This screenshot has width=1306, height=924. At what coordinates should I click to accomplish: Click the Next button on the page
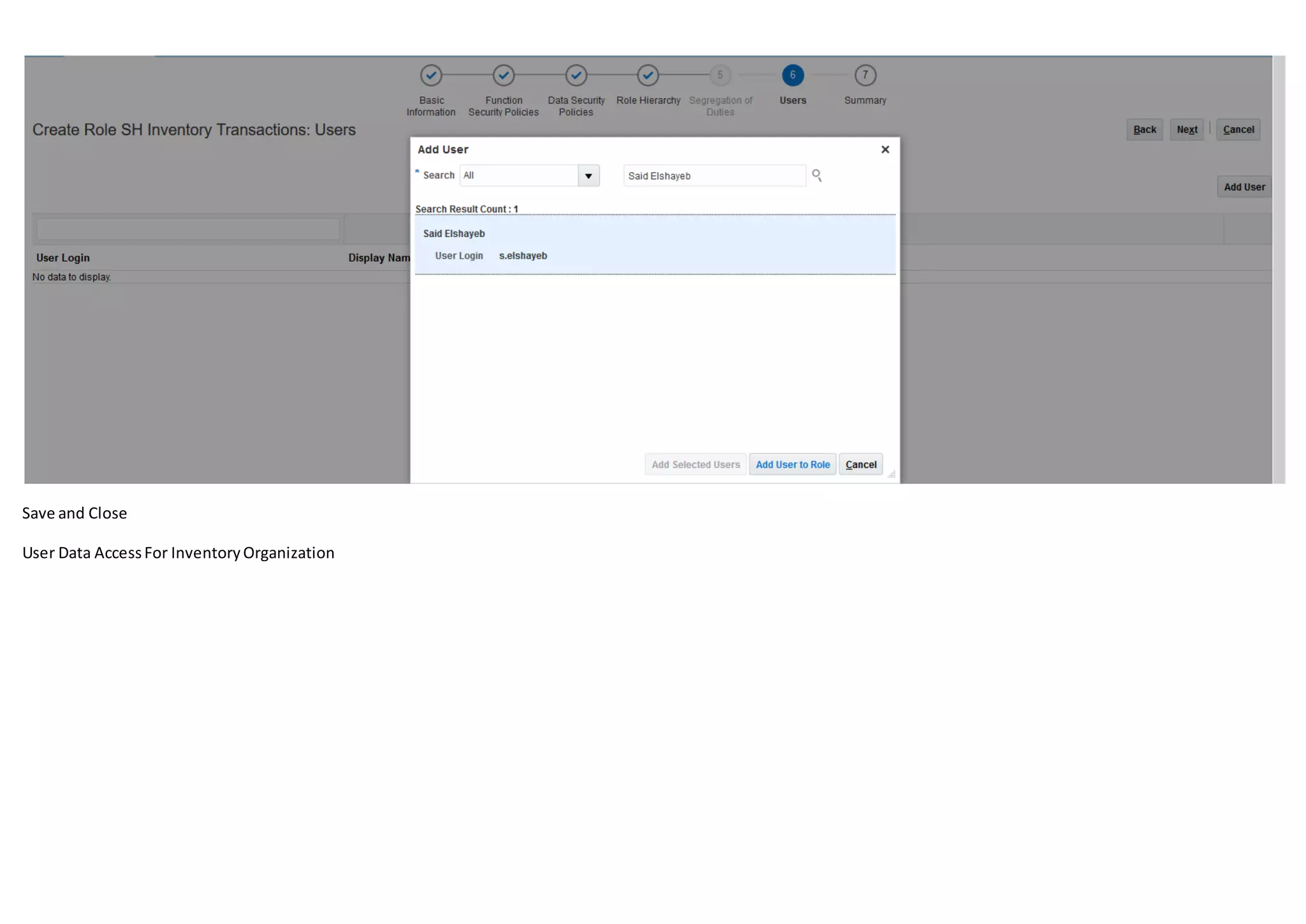coord(1187,129)
